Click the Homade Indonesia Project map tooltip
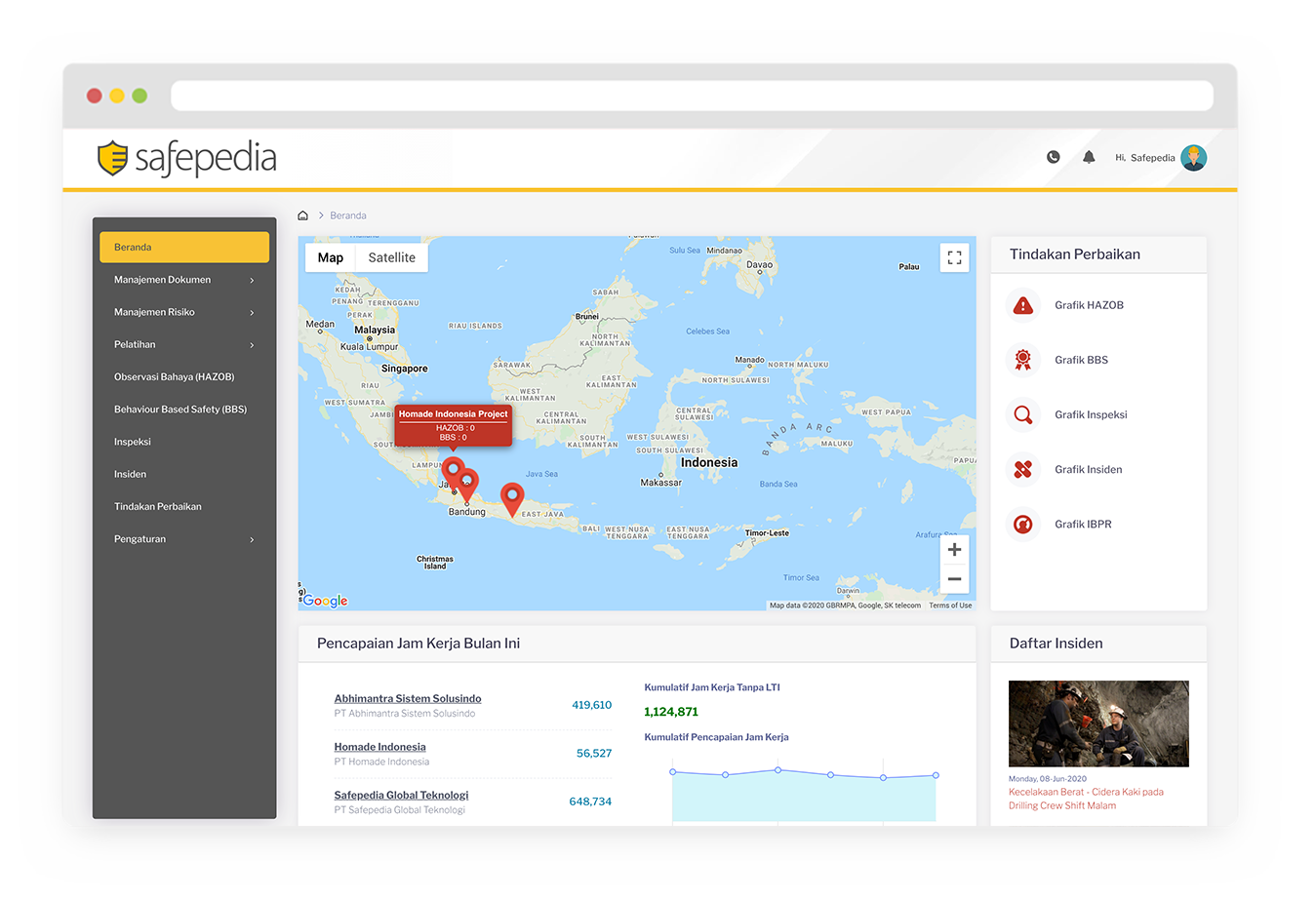This screenshot has width=1316, height=899. [x=454, y=426]
